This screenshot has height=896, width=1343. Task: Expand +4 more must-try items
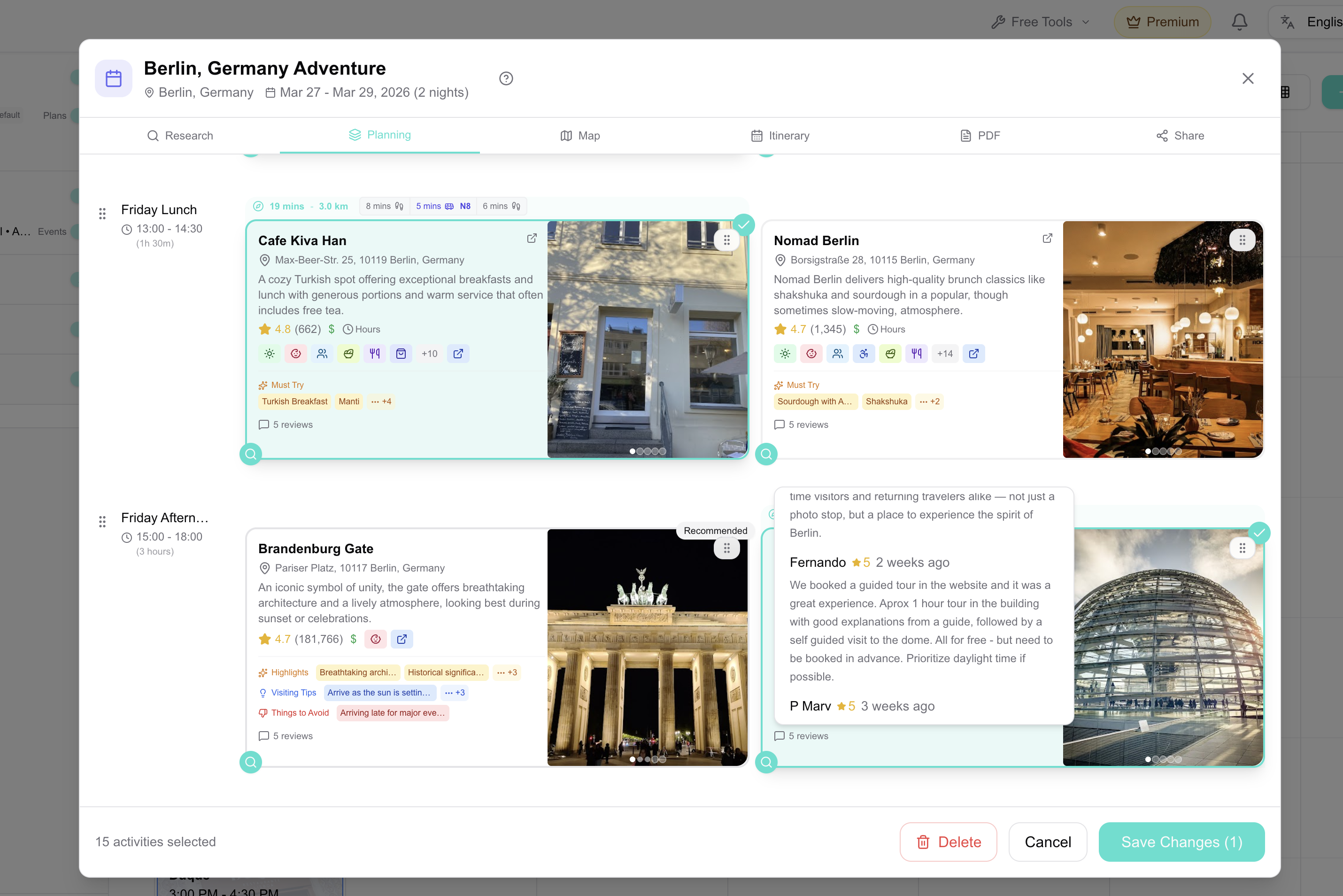pyautogui.click(x=381, y=402)
